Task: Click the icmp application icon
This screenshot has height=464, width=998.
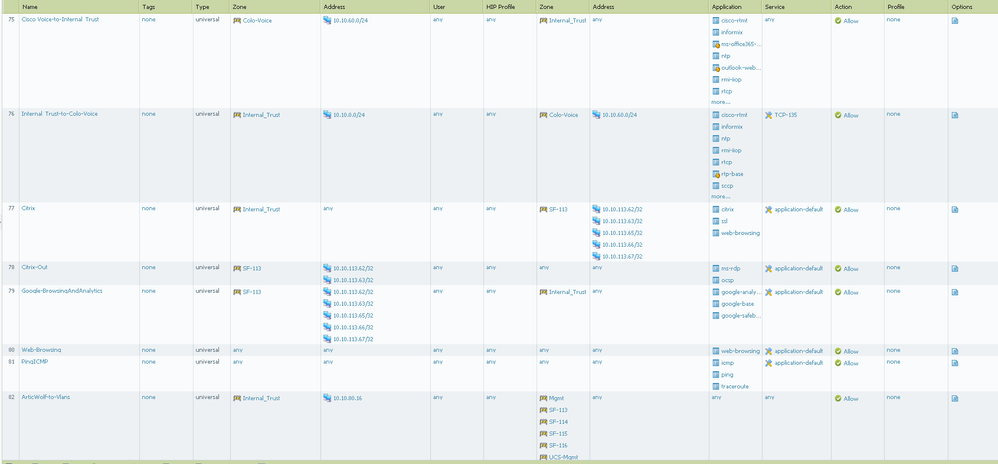Action: point(716,363)
